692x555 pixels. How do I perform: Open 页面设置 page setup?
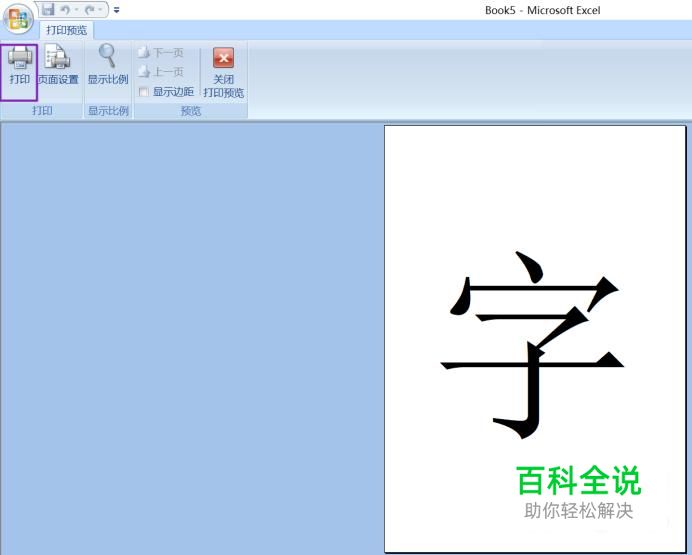(58, 65)
